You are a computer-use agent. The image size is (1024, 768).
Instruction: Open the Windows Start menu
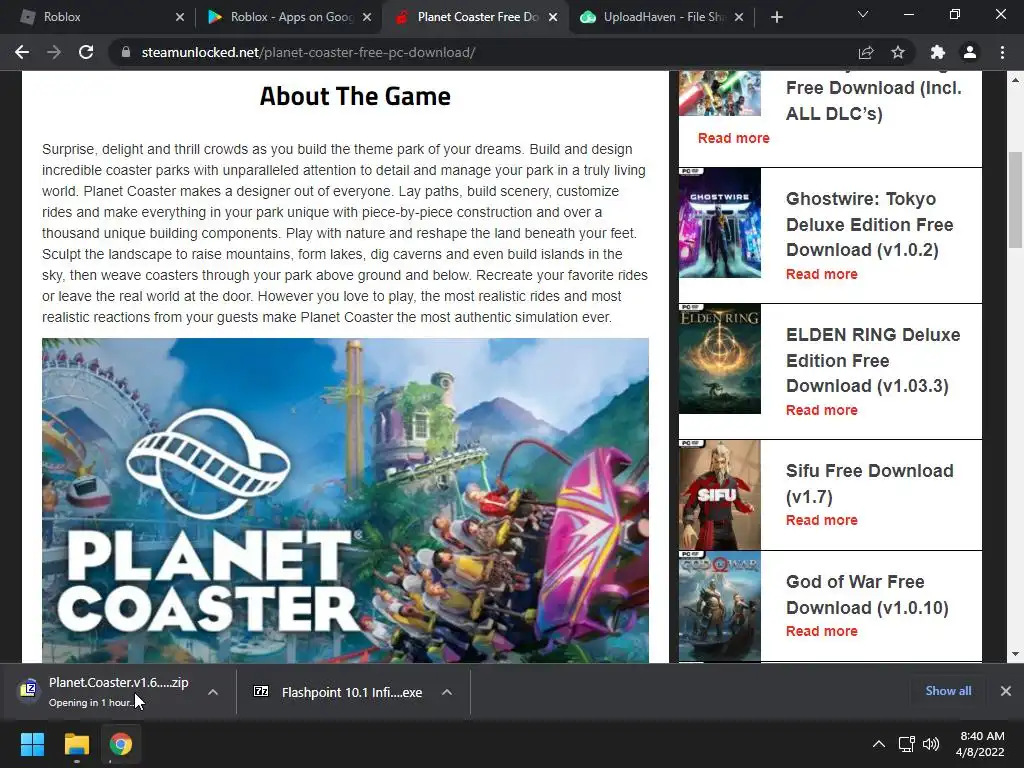coord(32,744)
